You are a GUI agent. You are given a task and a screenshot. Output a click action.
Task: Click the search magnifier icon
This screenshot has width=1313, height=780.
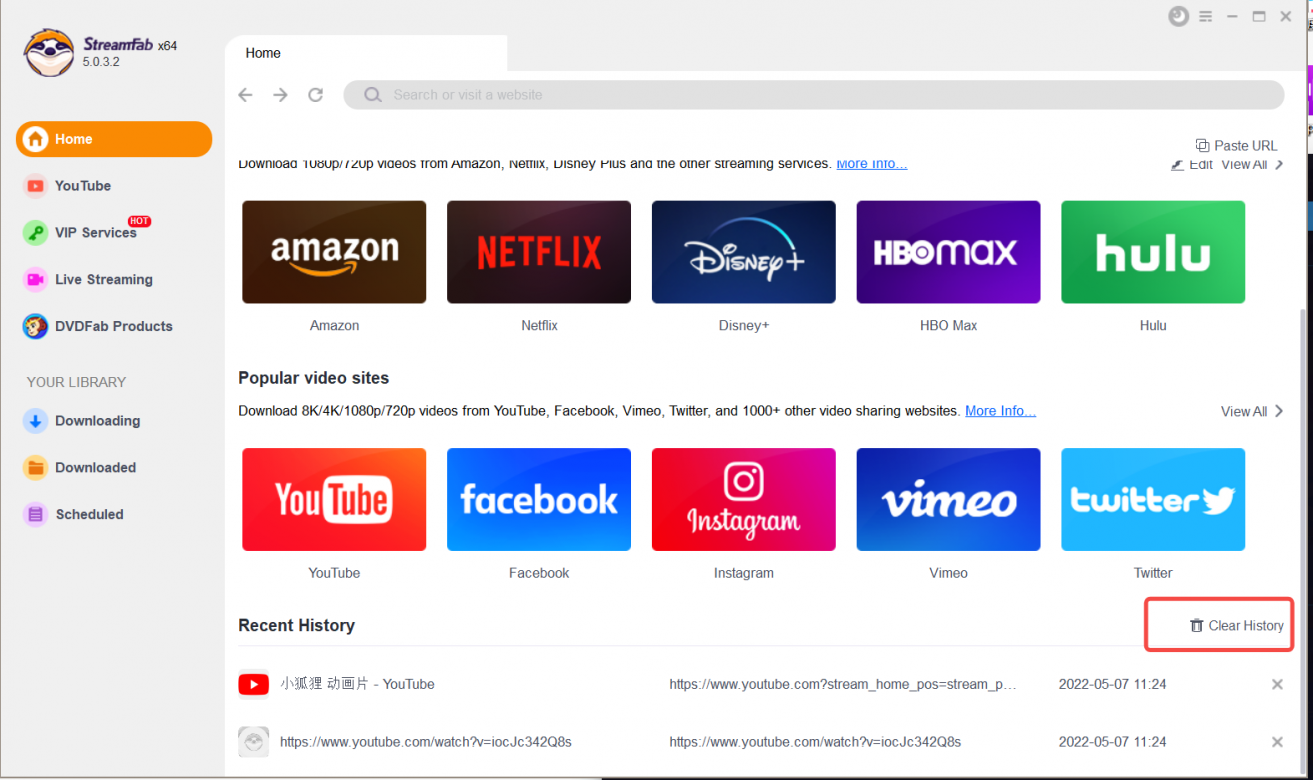pyautogui.click(x=373, y=95)
